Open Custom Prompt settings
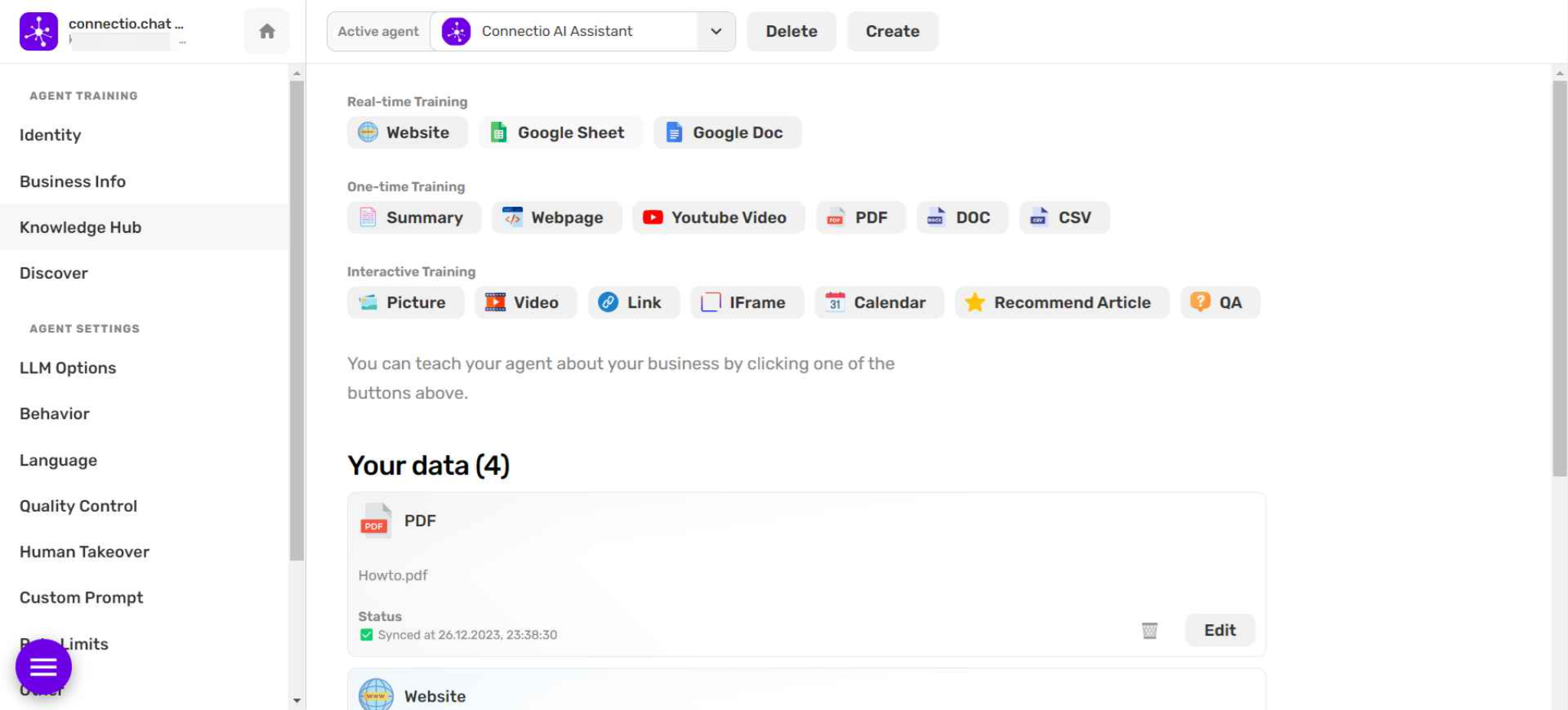 coord(144,598)
